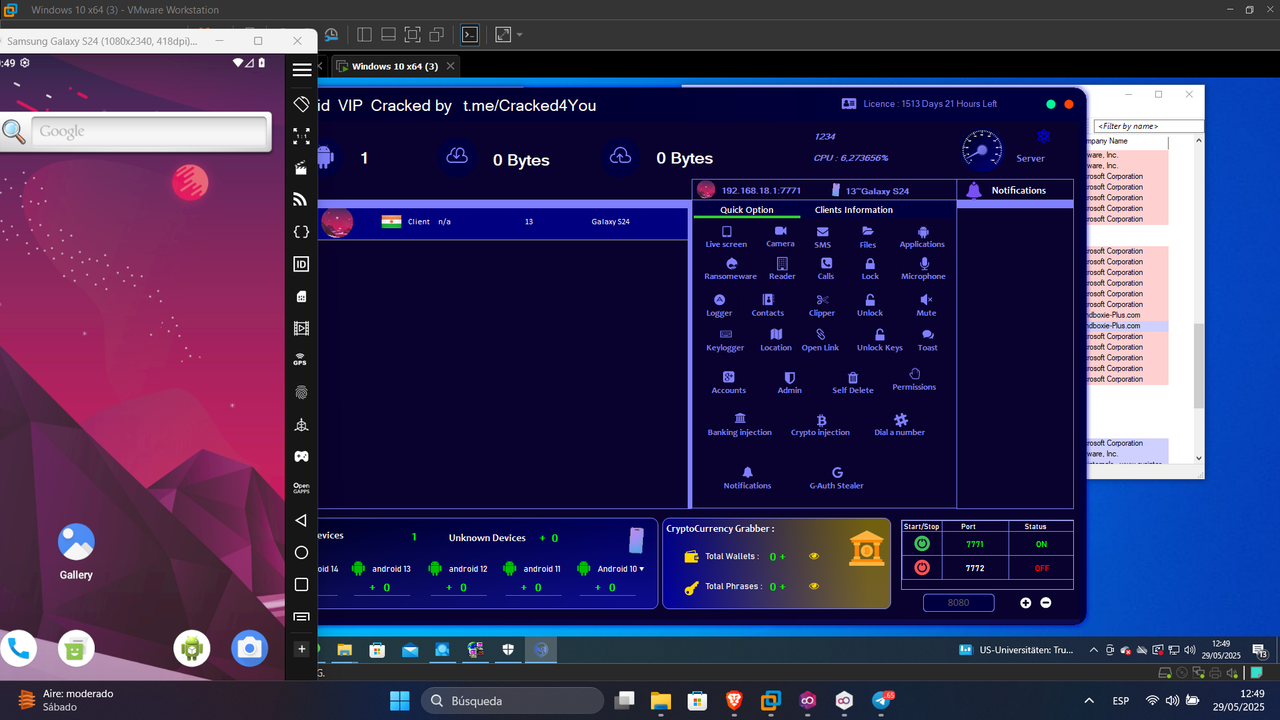
Task: Click the GPS icon in emulator sidebar
Action: [x=300, y=360]
